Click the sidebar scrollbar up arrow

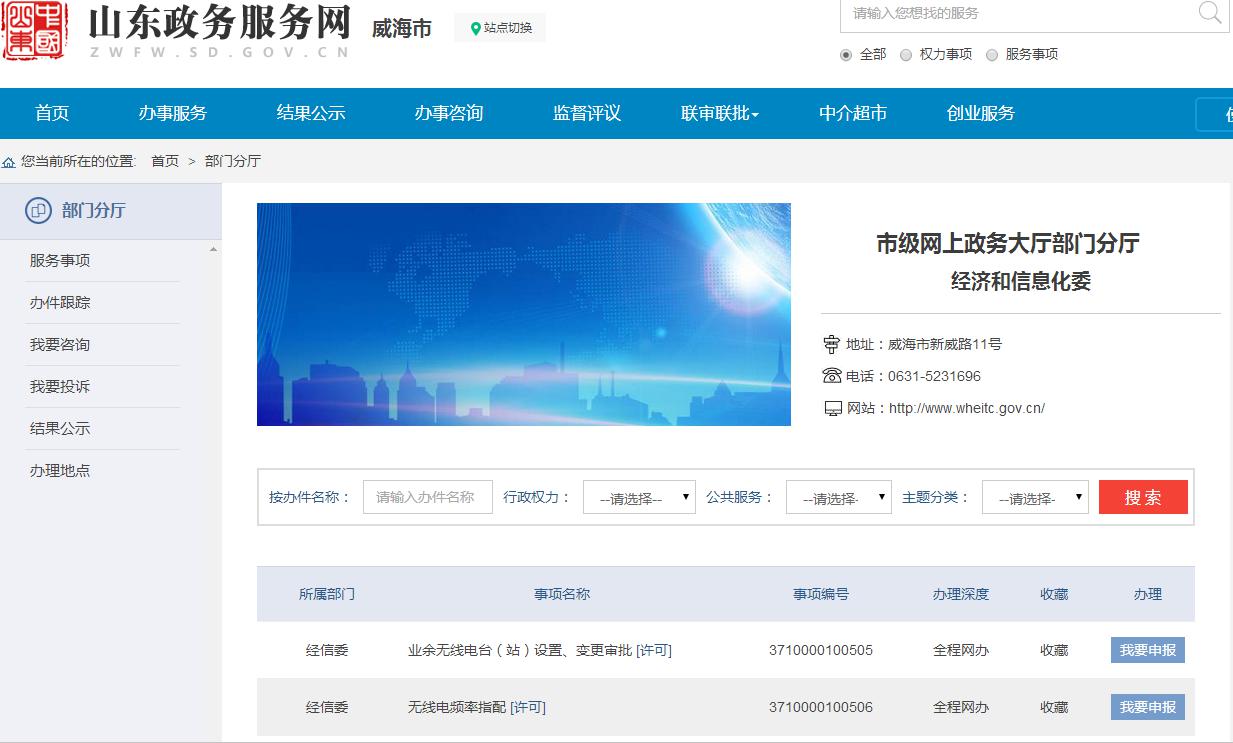(x=213, y=249)
